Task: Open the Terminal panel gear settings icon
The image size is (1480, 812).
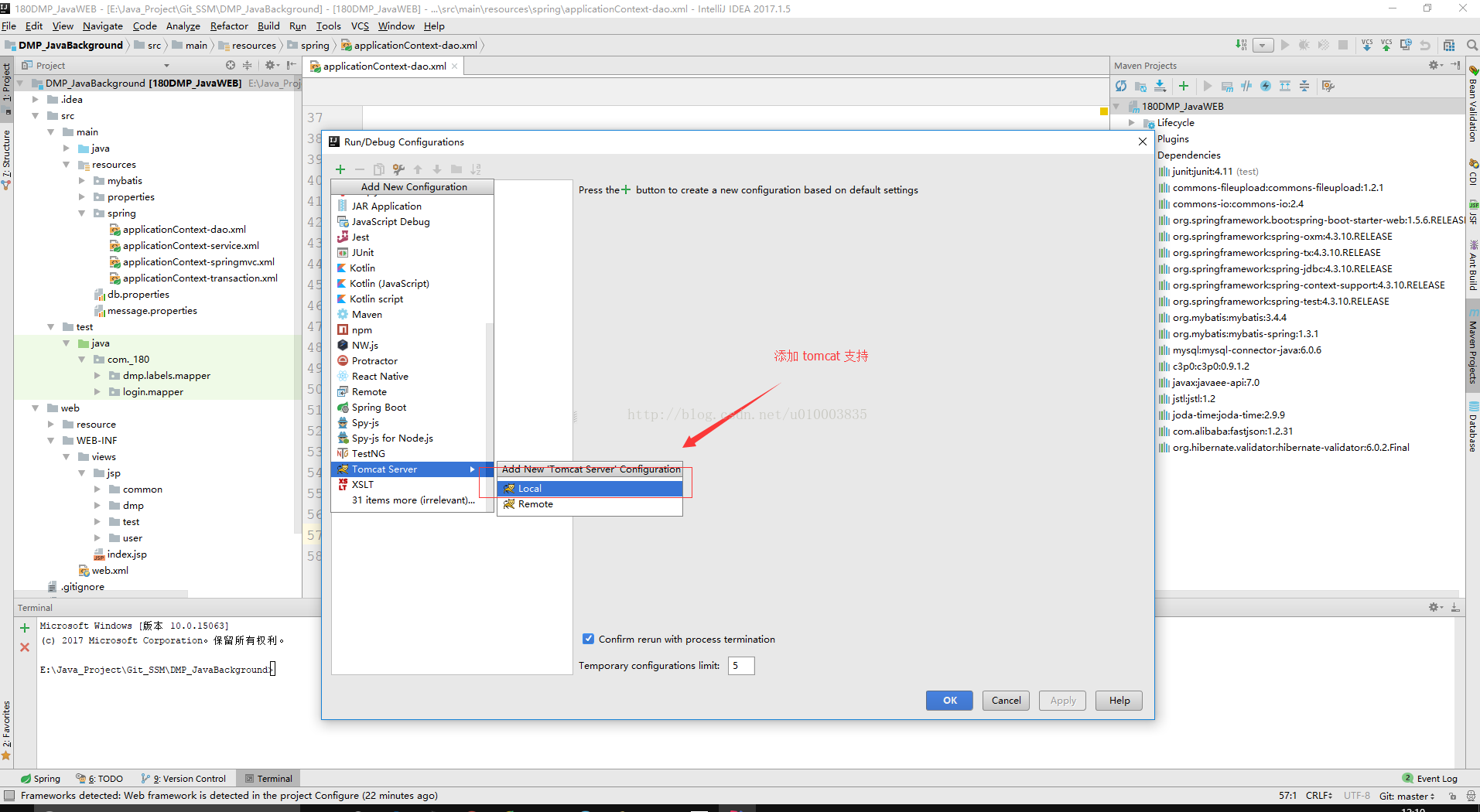Action: pos(1435,607)
